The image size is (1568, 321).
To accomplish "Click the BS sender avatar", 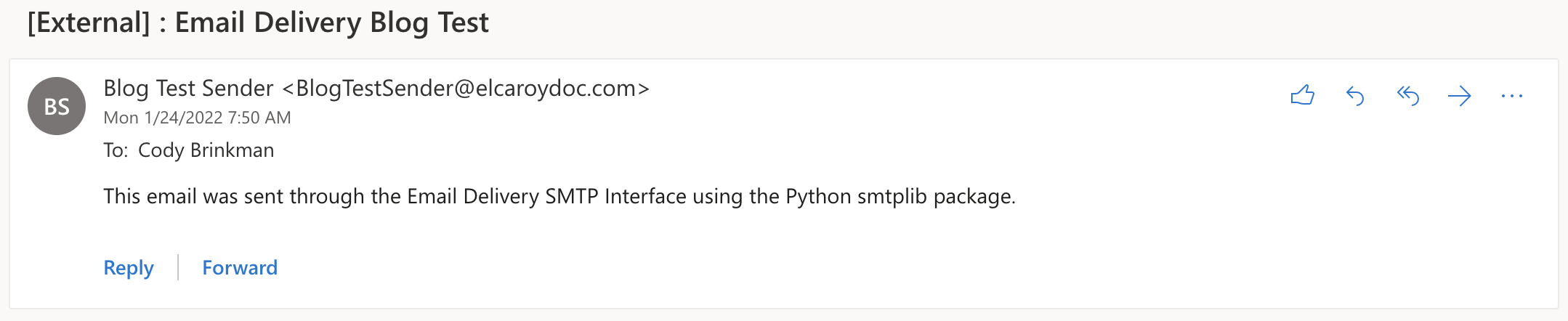I will coord(57,106).
